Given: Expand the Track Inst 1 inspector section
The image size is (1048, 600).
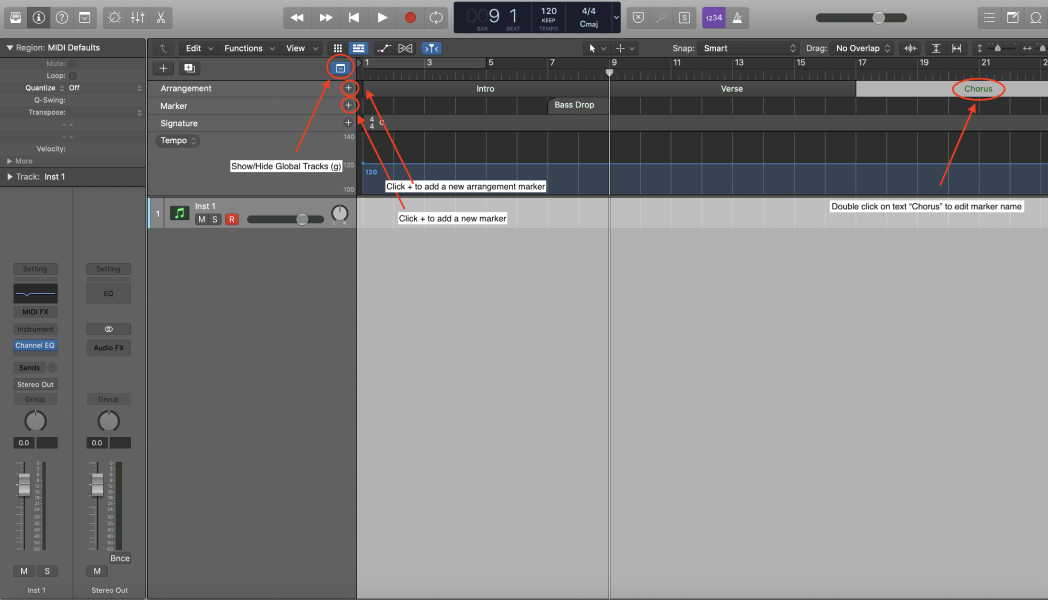Looking at the screenshot, I should pos(9,176).
